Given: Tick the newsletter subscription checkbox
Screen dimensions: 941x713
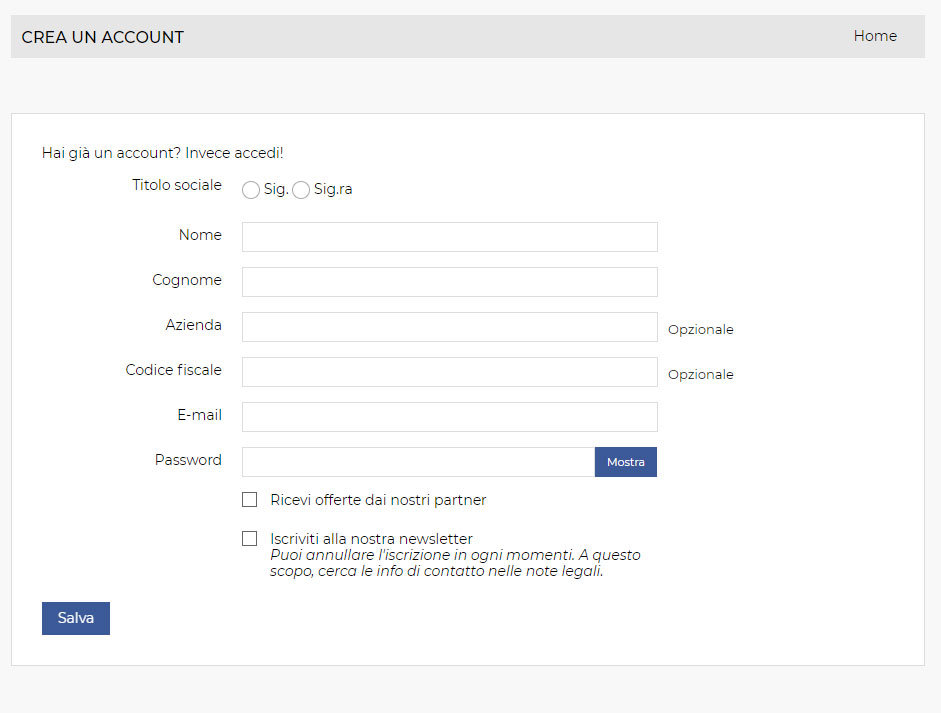Looking at the screenshot, I should click(x=250, y=539).
